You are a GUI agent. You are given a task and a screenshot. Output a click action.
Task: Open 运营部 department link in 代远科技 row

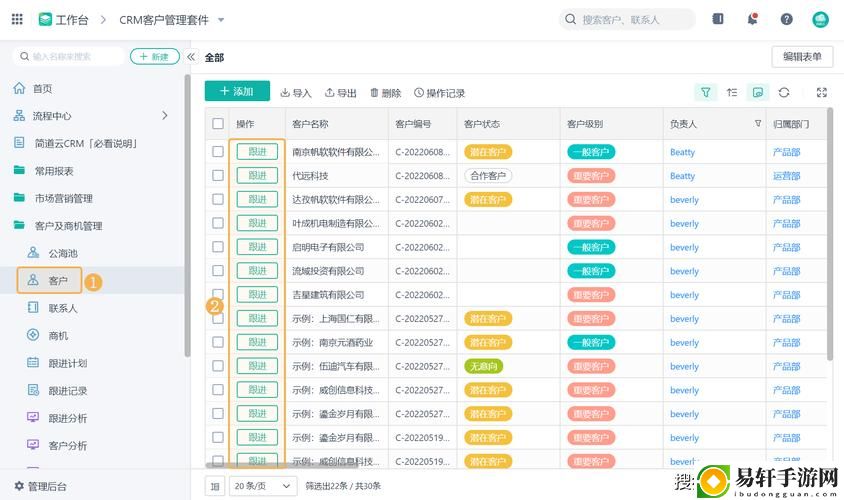(786, 175)
